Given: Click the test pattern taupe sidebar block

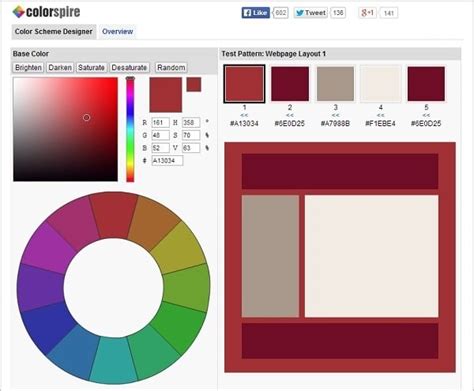Looking at the screenshot, I should (x=270, y=256).
